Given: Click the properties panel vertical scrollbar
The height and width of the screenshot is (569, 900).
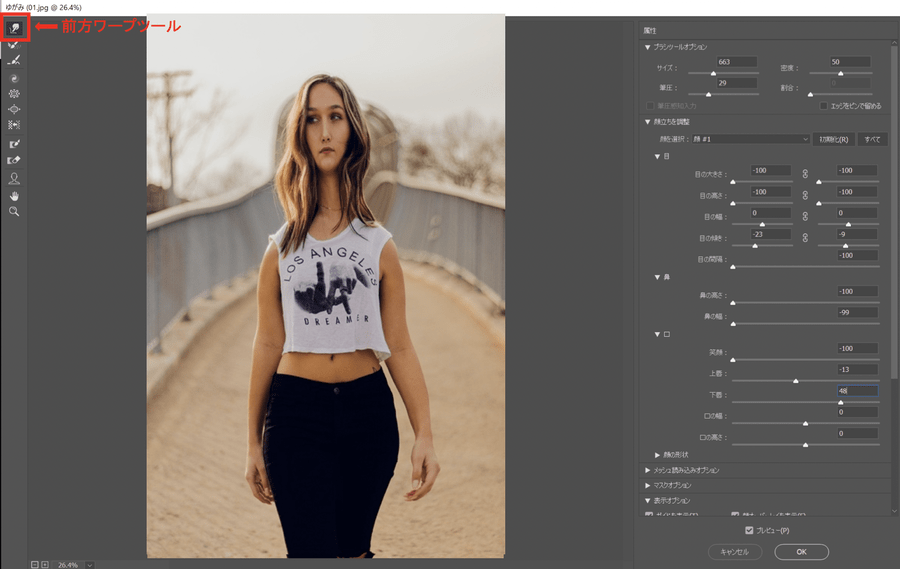Looking at the screenshot, I should coord(894,210).
